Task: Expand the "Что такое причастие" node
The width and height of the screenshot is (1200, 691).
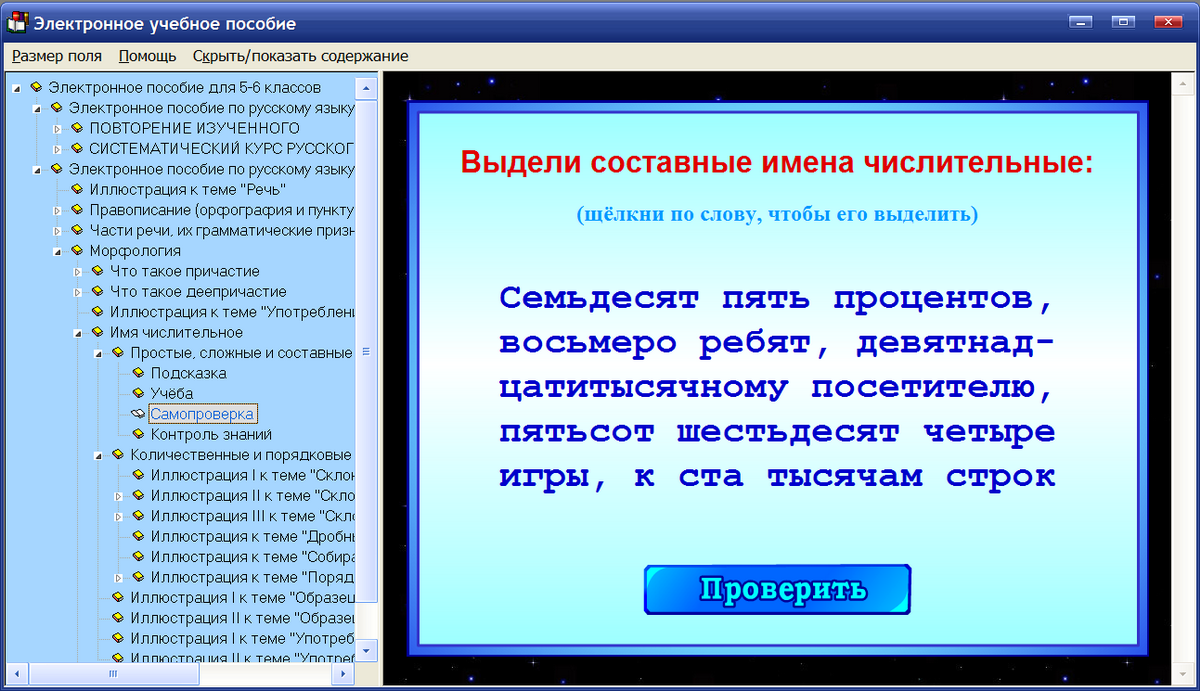Action: (76, 271)
